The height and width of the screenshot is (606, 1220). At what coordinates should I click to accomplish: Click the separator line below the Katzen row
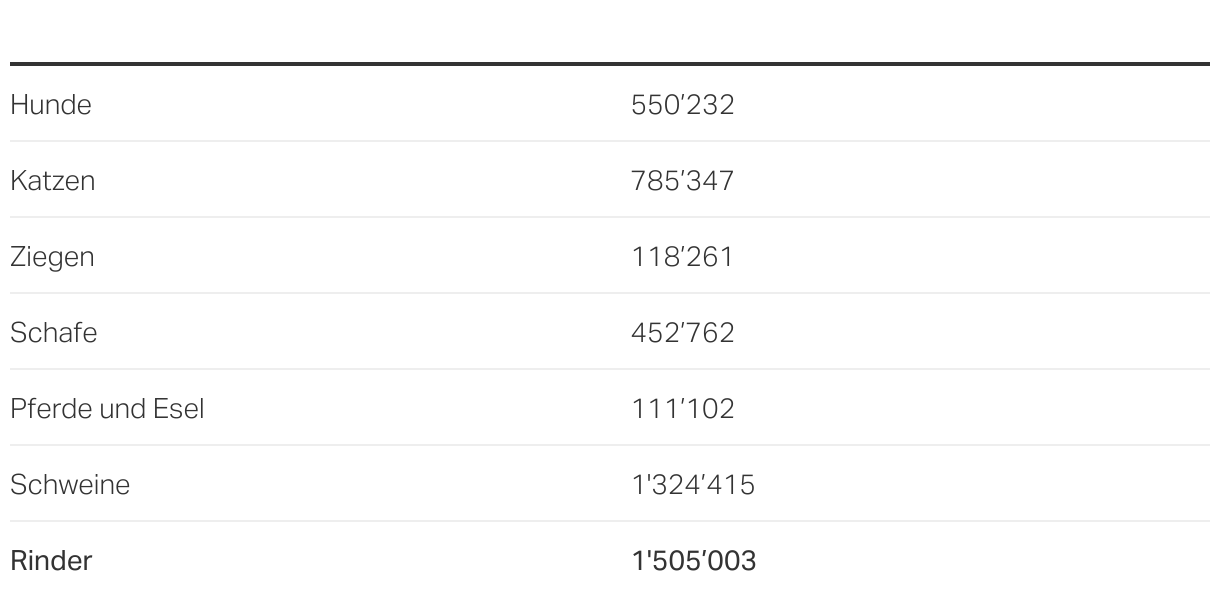point(610,217)
